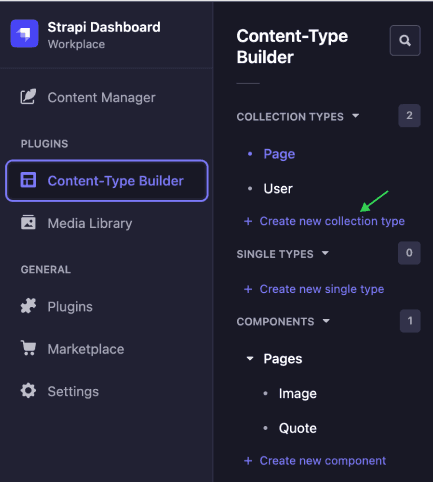
Task: Select the Page collection type
Action: coord(279,154)
